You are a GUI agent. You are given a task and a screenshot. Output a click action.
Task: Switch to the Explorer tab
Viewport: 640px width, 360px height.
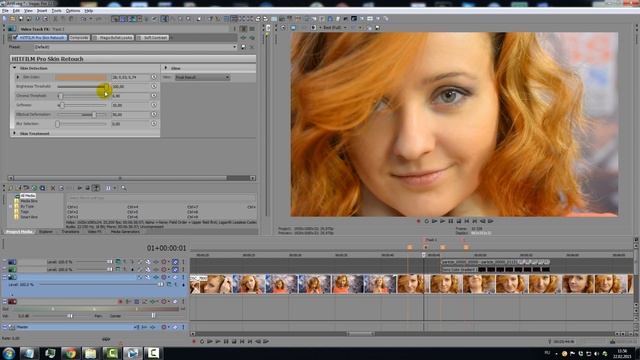click(46, 231)
